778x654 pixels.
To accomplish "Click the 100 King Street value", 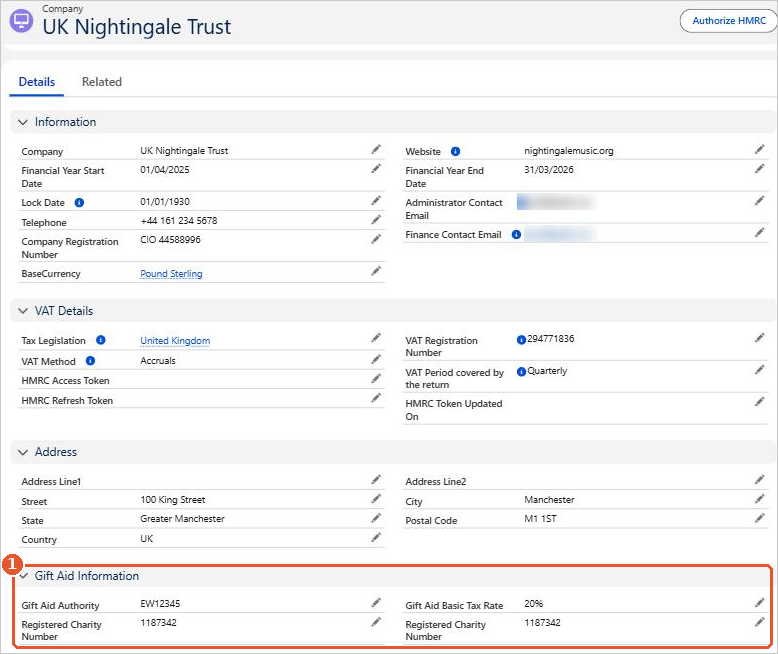I will pyautogui.click(x=173, y=500).
